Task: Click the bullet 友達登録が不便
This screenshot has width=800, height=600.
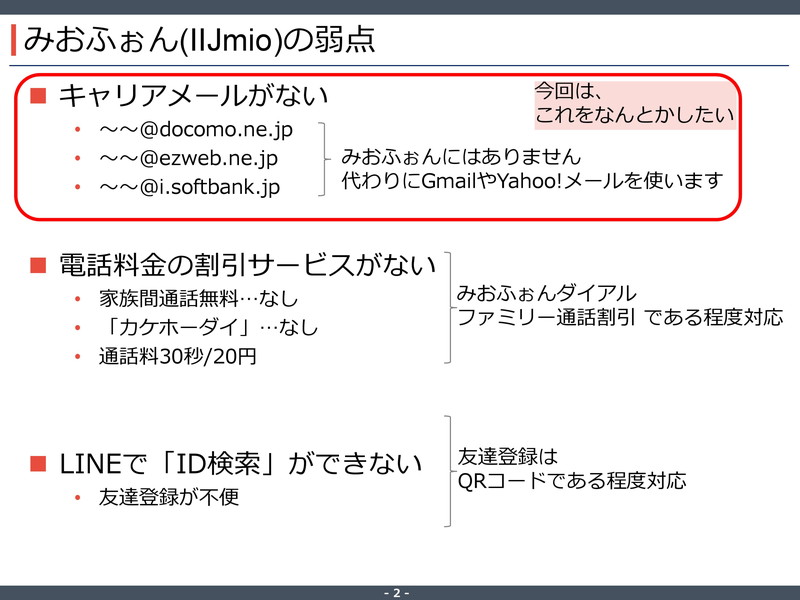Action: coord(169,497)
